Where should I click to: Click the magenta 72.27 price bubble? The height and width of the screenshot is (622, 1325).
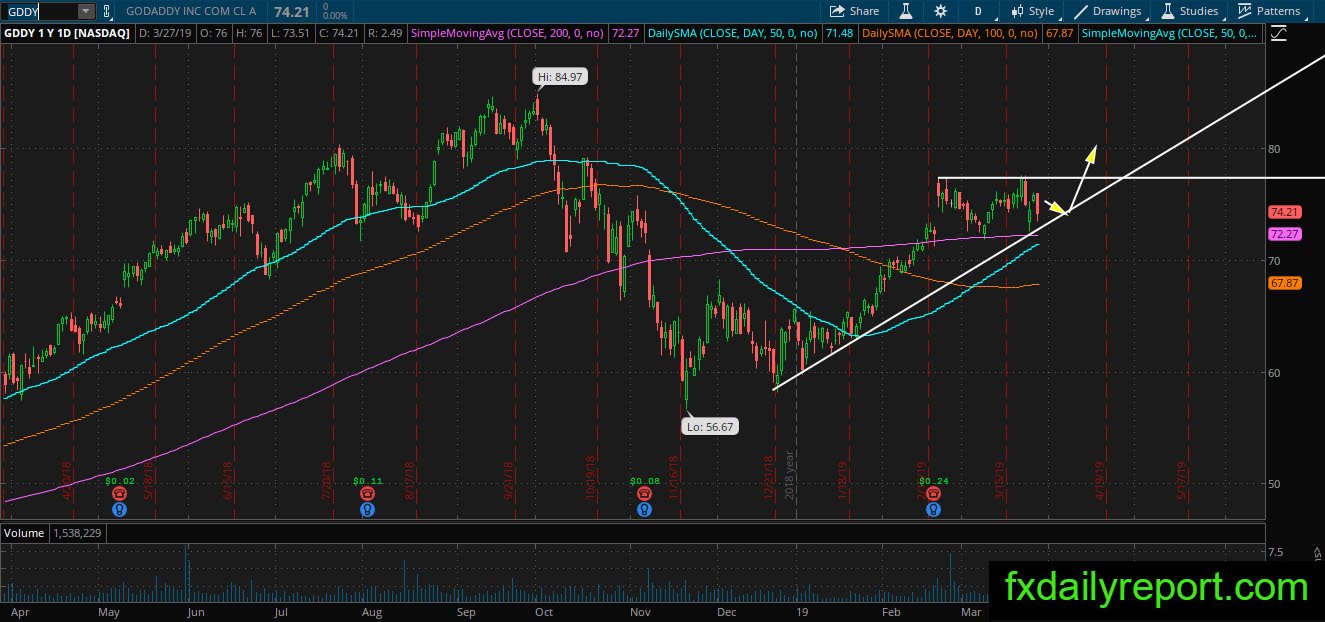pyautogui.click(x=1283, y=234)
